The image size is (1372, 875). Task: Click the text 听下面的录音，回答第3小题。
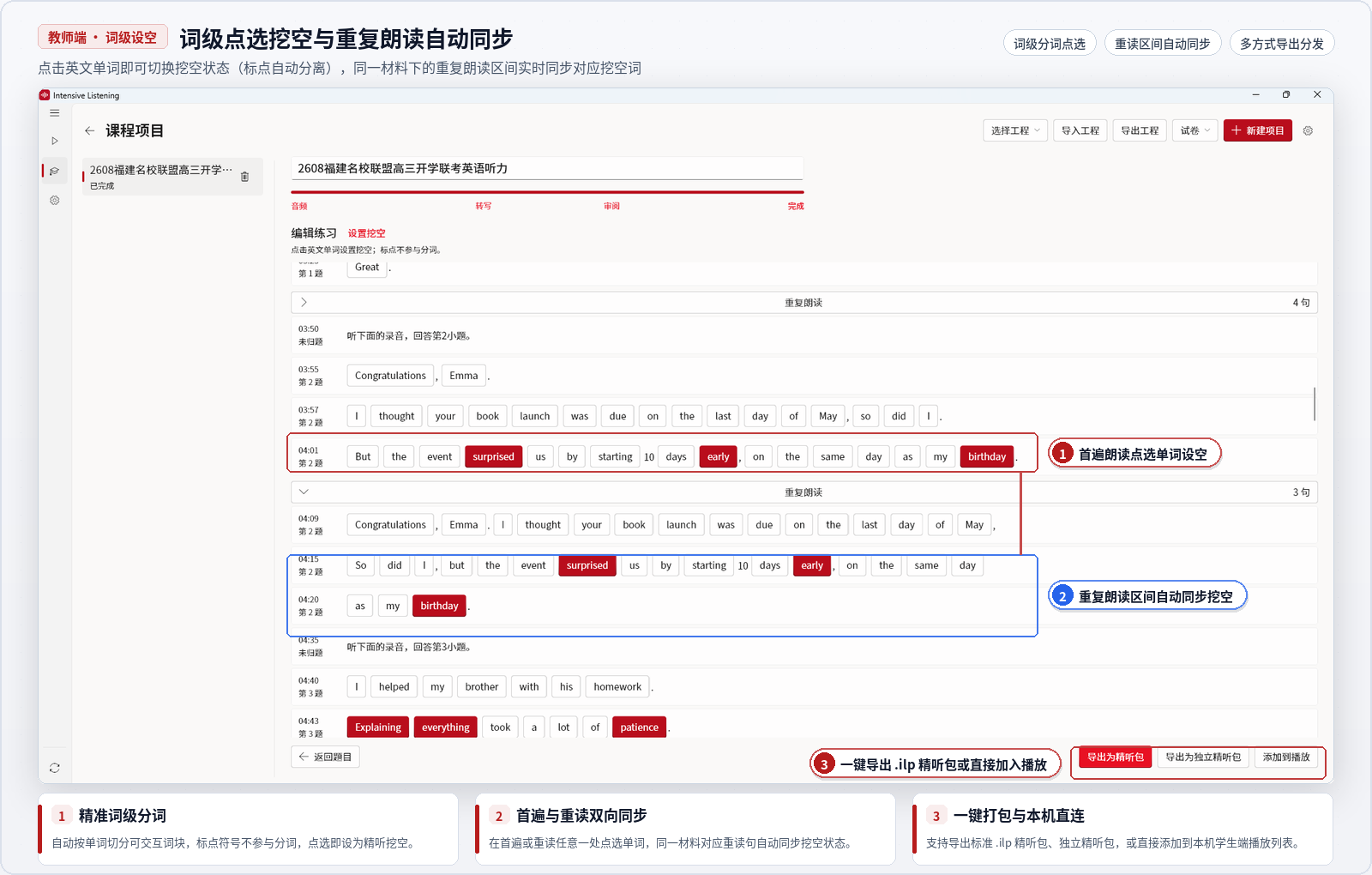coord(409,647)
